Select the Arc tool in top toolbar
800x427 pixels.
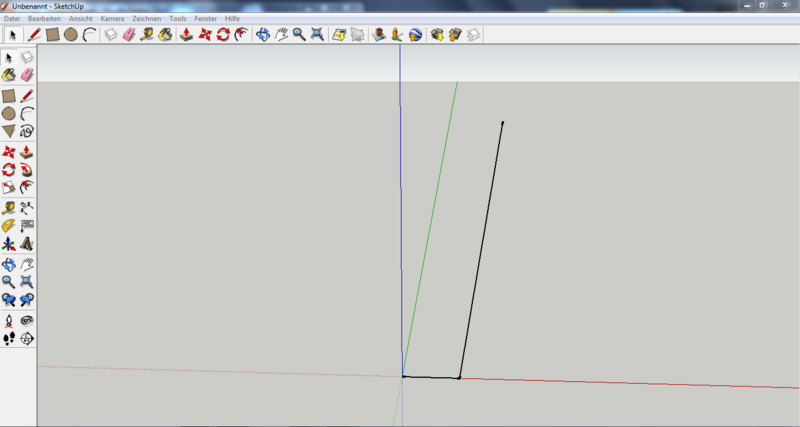pyautogui.click(x=89, y=34)
